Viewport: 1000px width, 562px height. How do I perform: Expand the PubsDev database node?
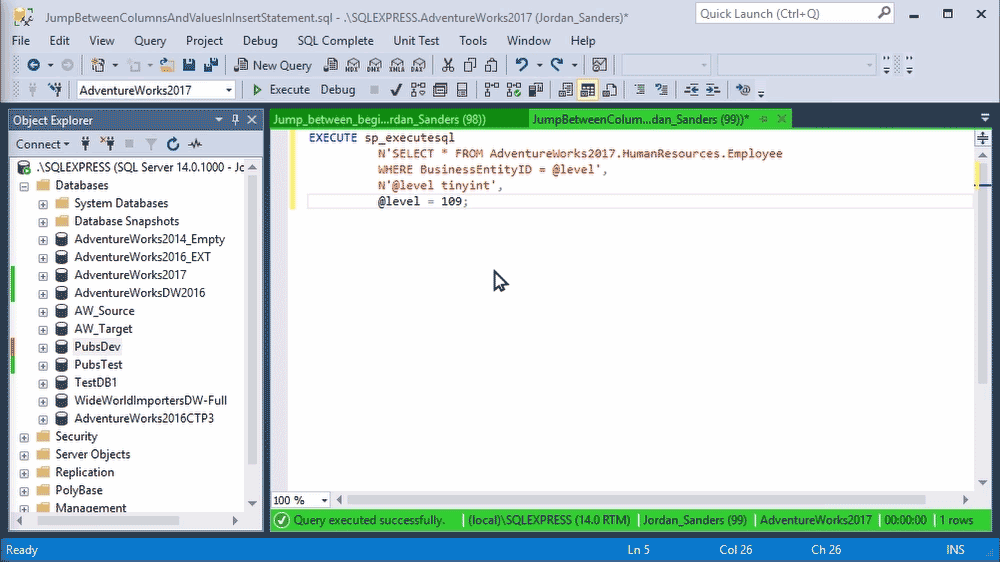coord(43,348)
